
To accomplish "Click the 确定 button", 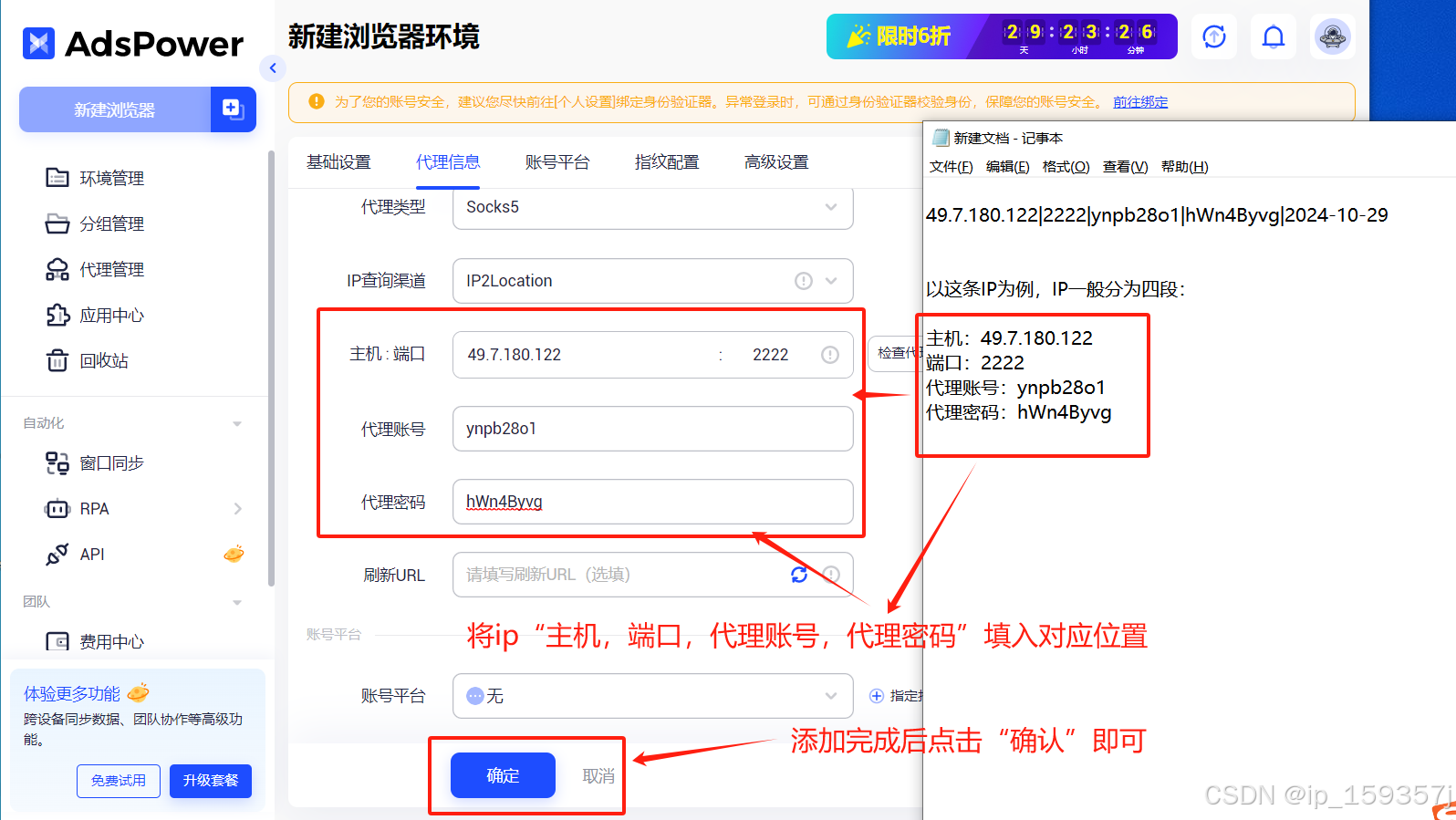I will pos(503,775).
